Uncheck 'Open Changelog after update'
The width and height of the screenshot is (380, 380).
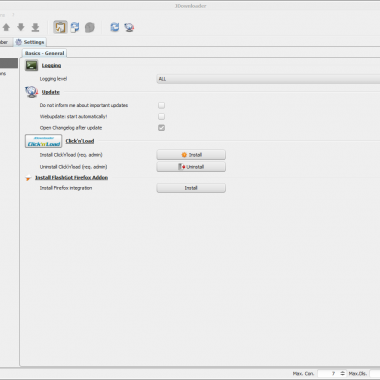tap(161, 128)
